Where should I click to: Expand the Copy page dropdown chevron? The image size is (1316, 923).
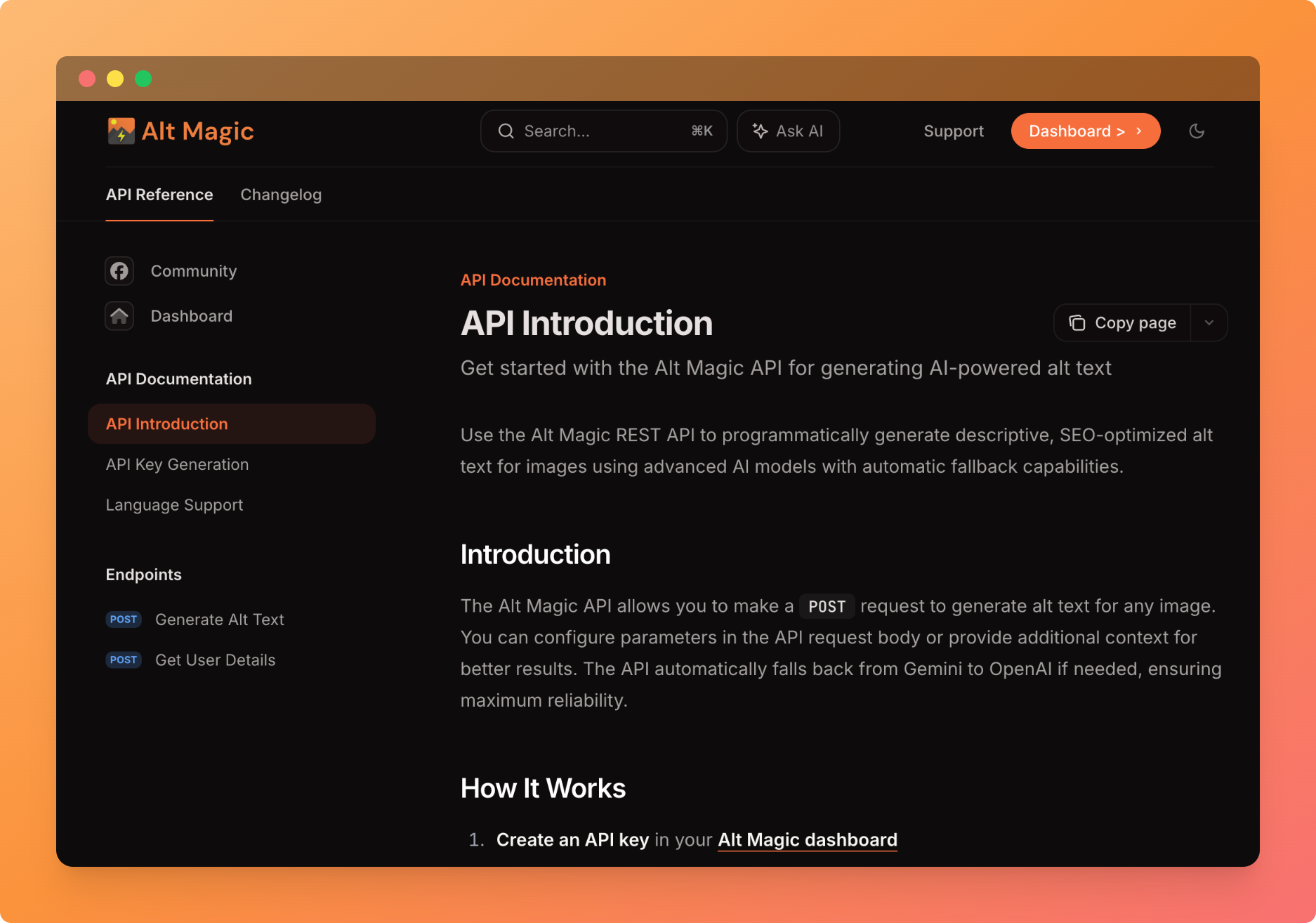(1209, 322)
